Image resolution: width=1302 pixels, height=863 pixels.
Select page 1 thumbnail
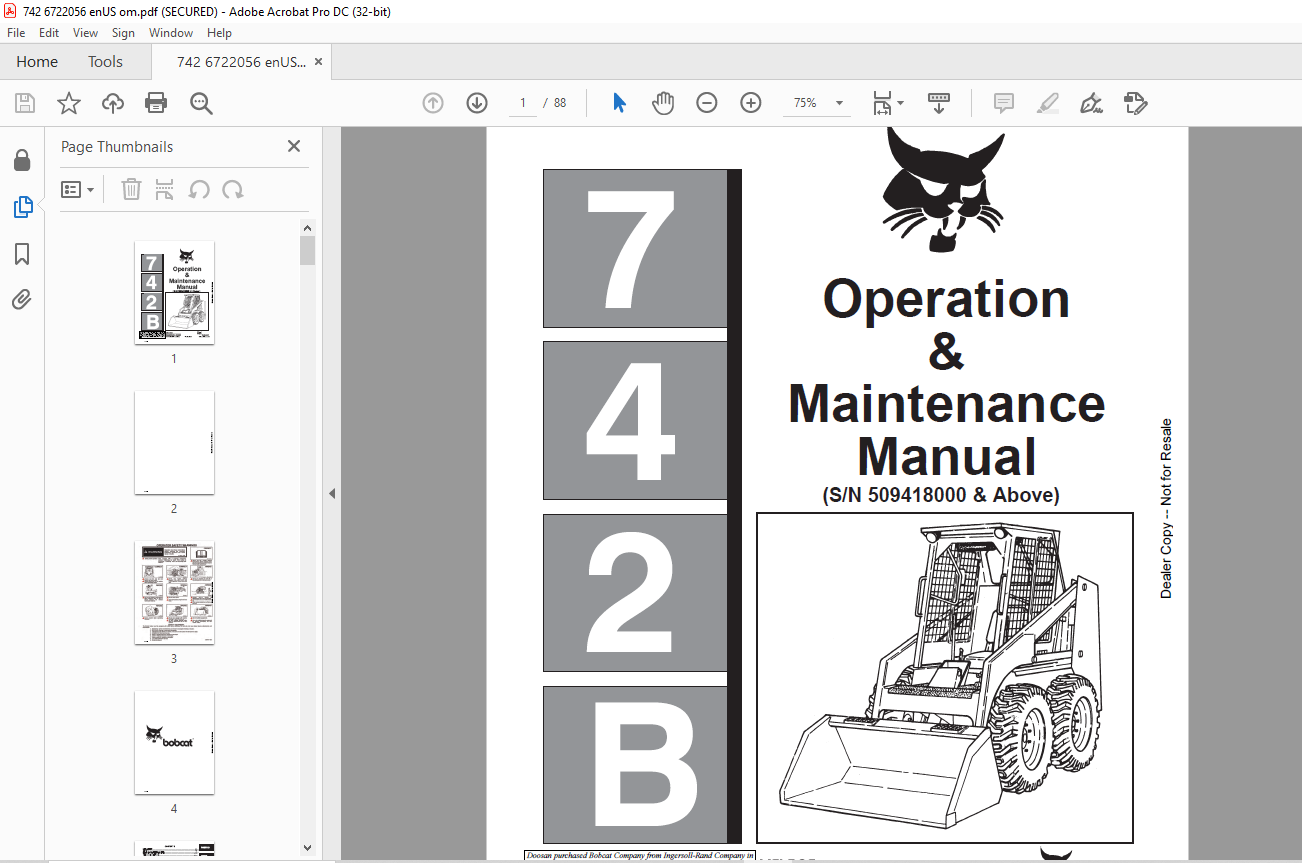point(174,292)
